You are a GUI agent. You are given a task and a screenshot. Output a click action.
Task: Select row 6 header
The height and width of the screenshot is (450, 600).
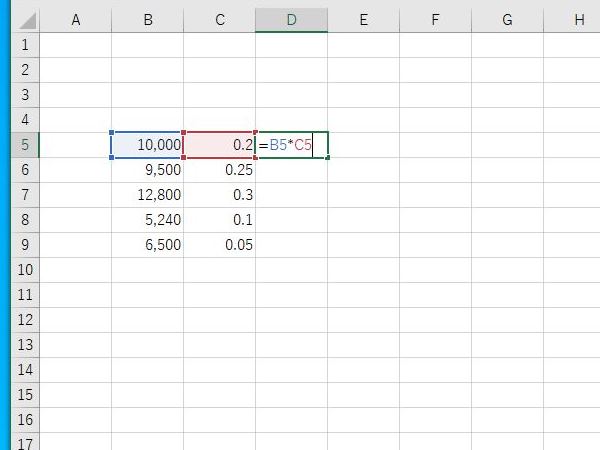click(25, 170)
